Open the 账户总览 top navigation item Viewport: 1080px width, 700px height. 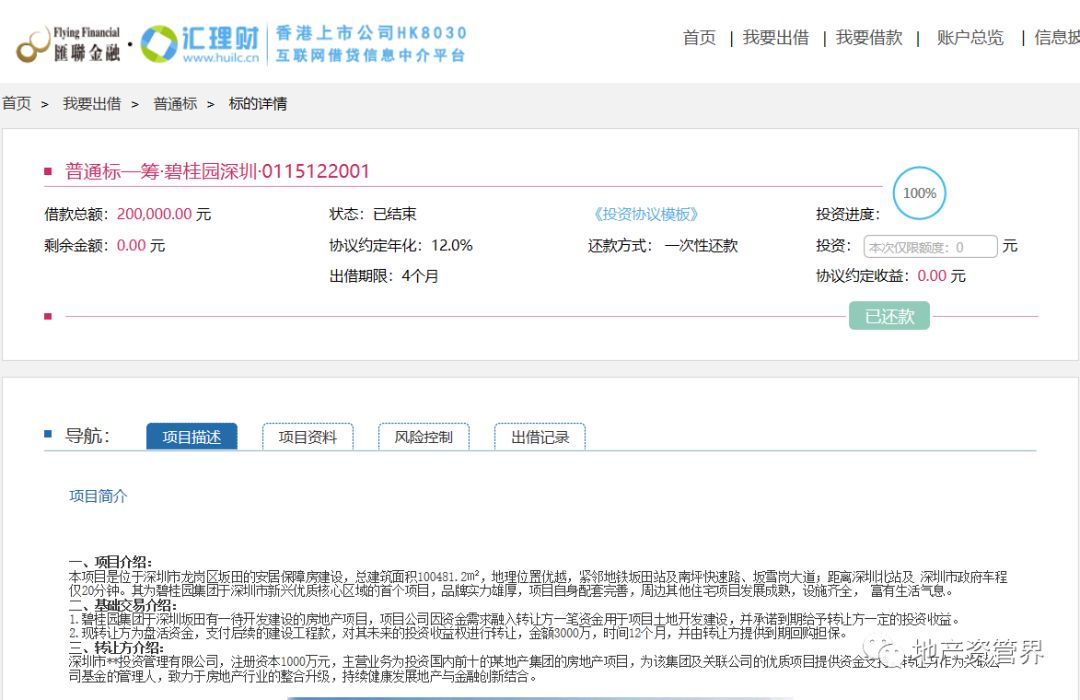pos(970,38)
